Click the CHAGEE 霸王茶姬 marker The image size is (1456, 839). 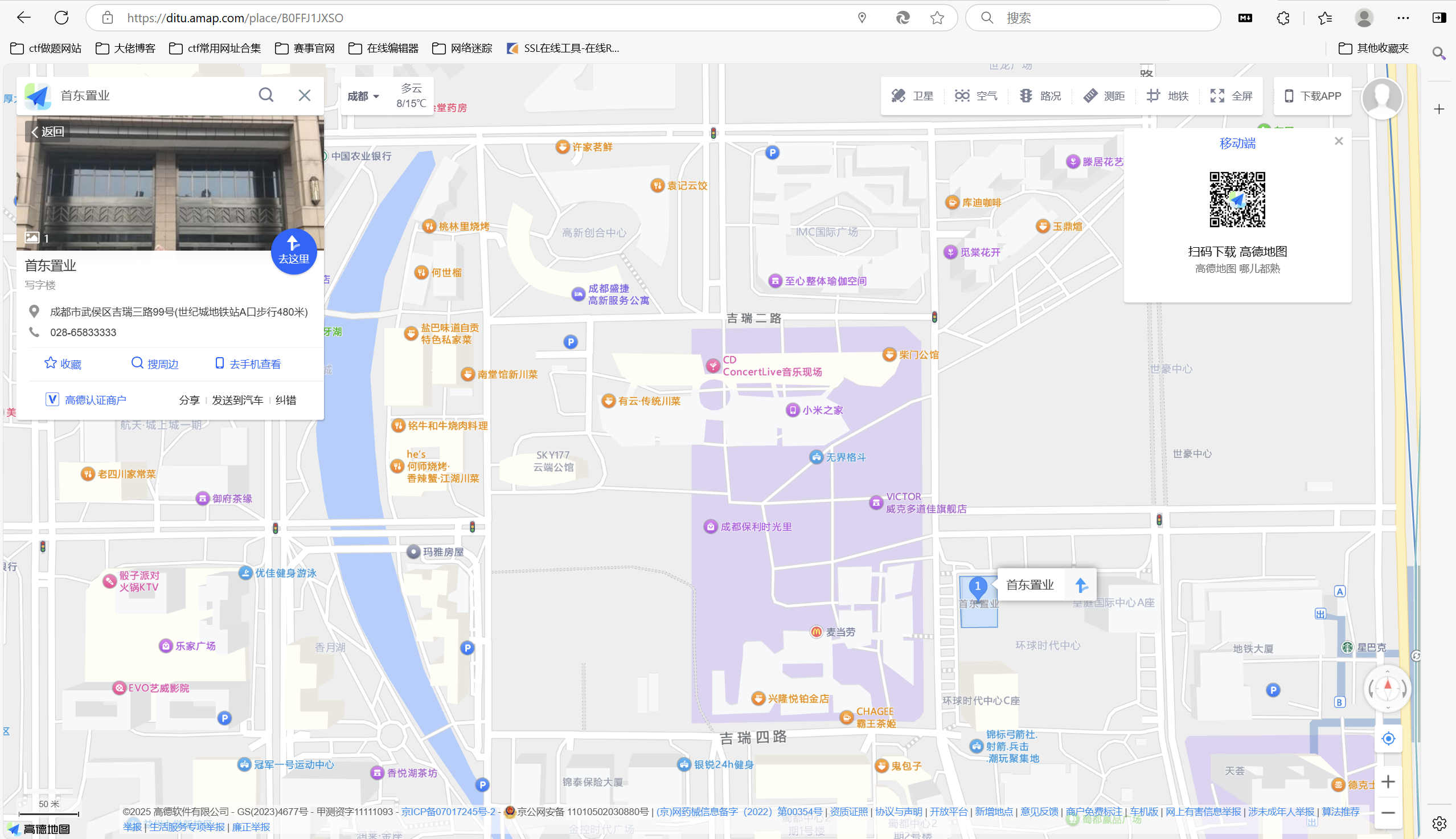tap(846, 718)
